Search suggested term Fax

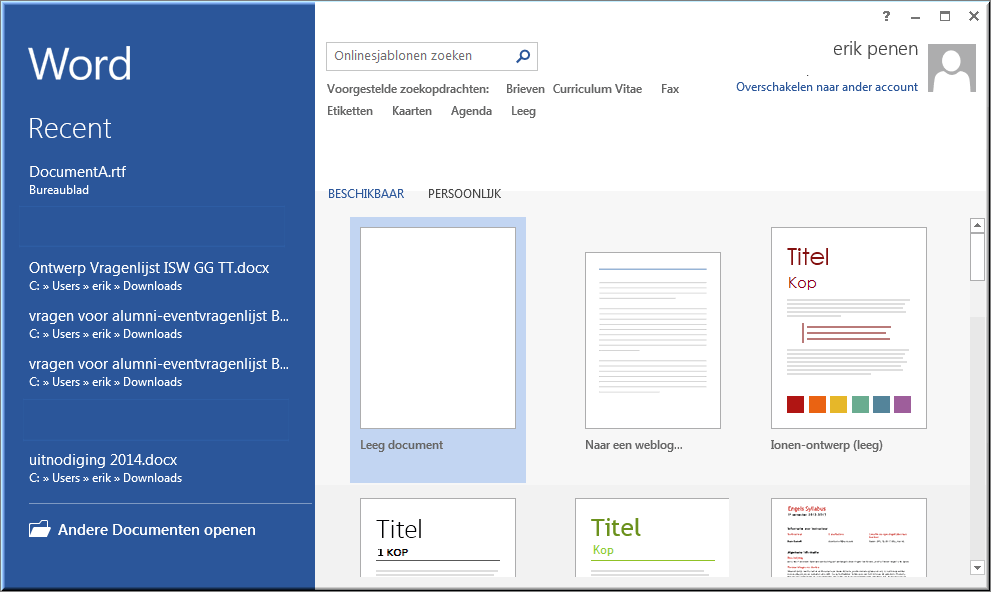point(670,89)
